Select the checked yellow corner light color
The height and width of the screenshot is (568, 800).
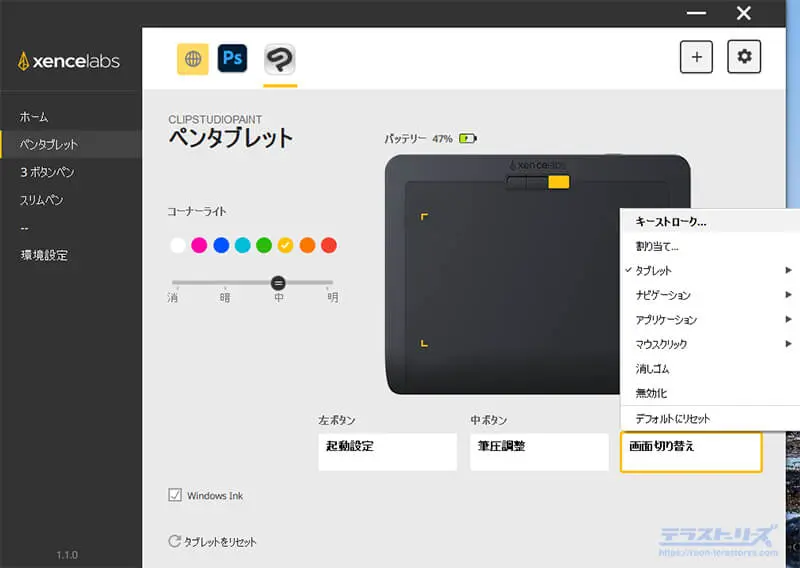point(285,245)
